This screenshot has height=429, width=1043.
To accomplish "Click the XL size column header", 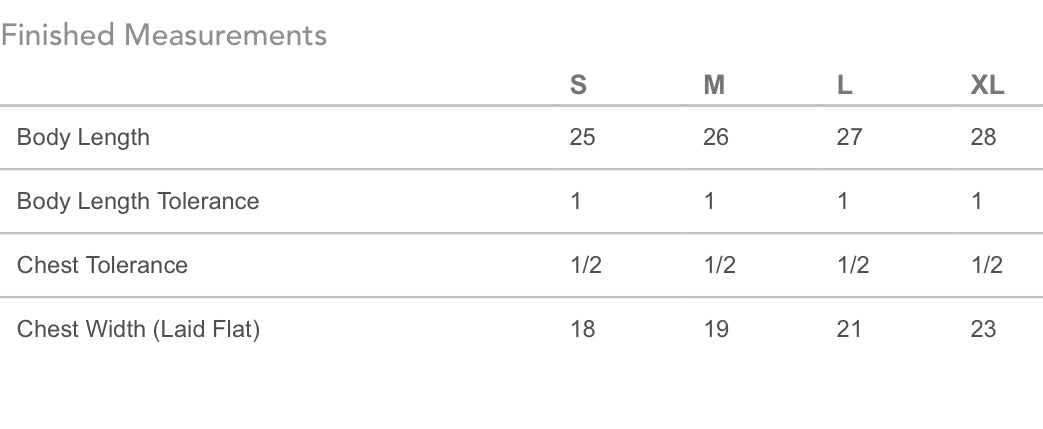I will click(987, 86).
